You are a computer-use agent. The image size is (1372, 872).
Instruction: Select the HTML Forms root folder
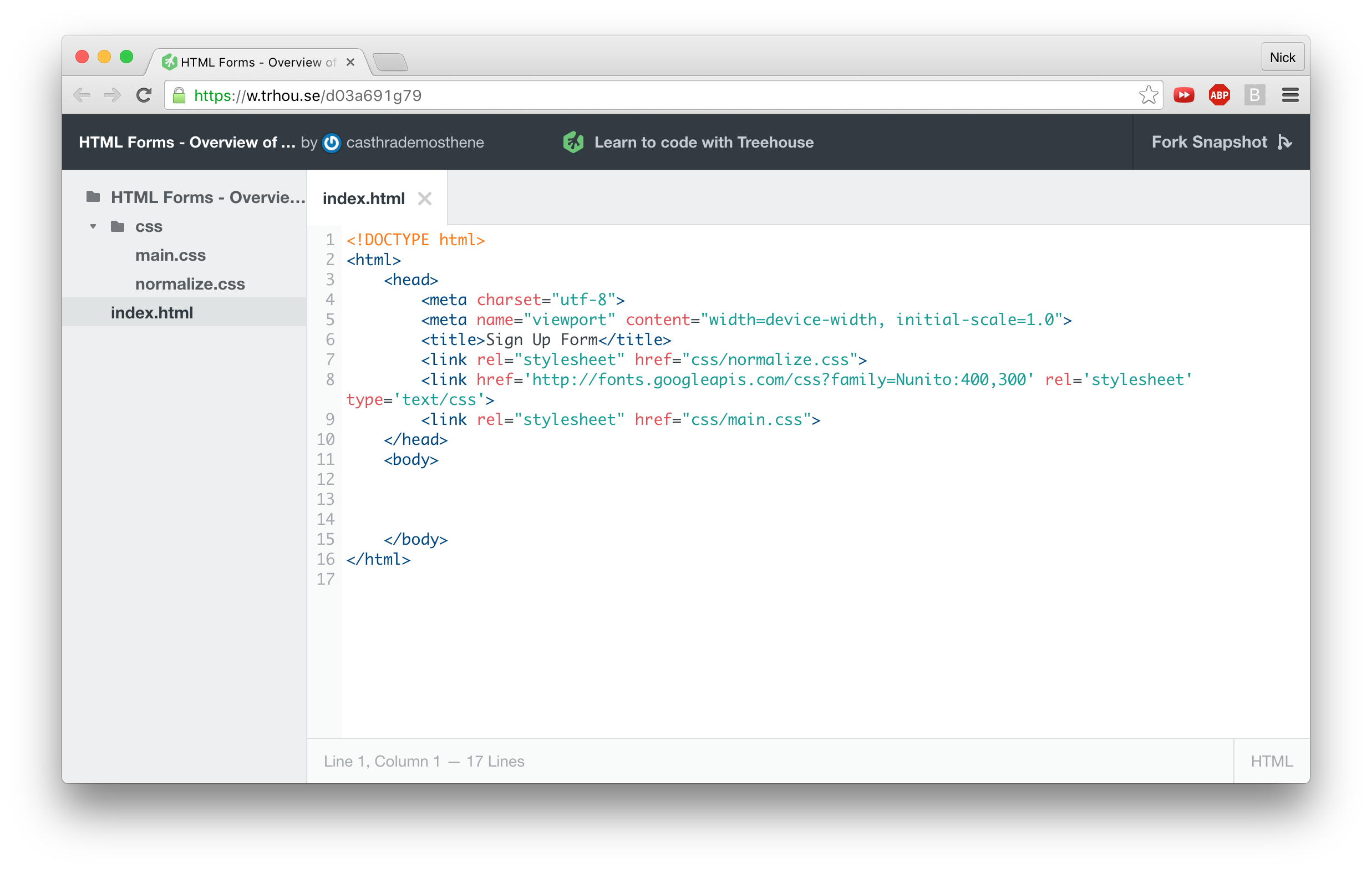207,197
